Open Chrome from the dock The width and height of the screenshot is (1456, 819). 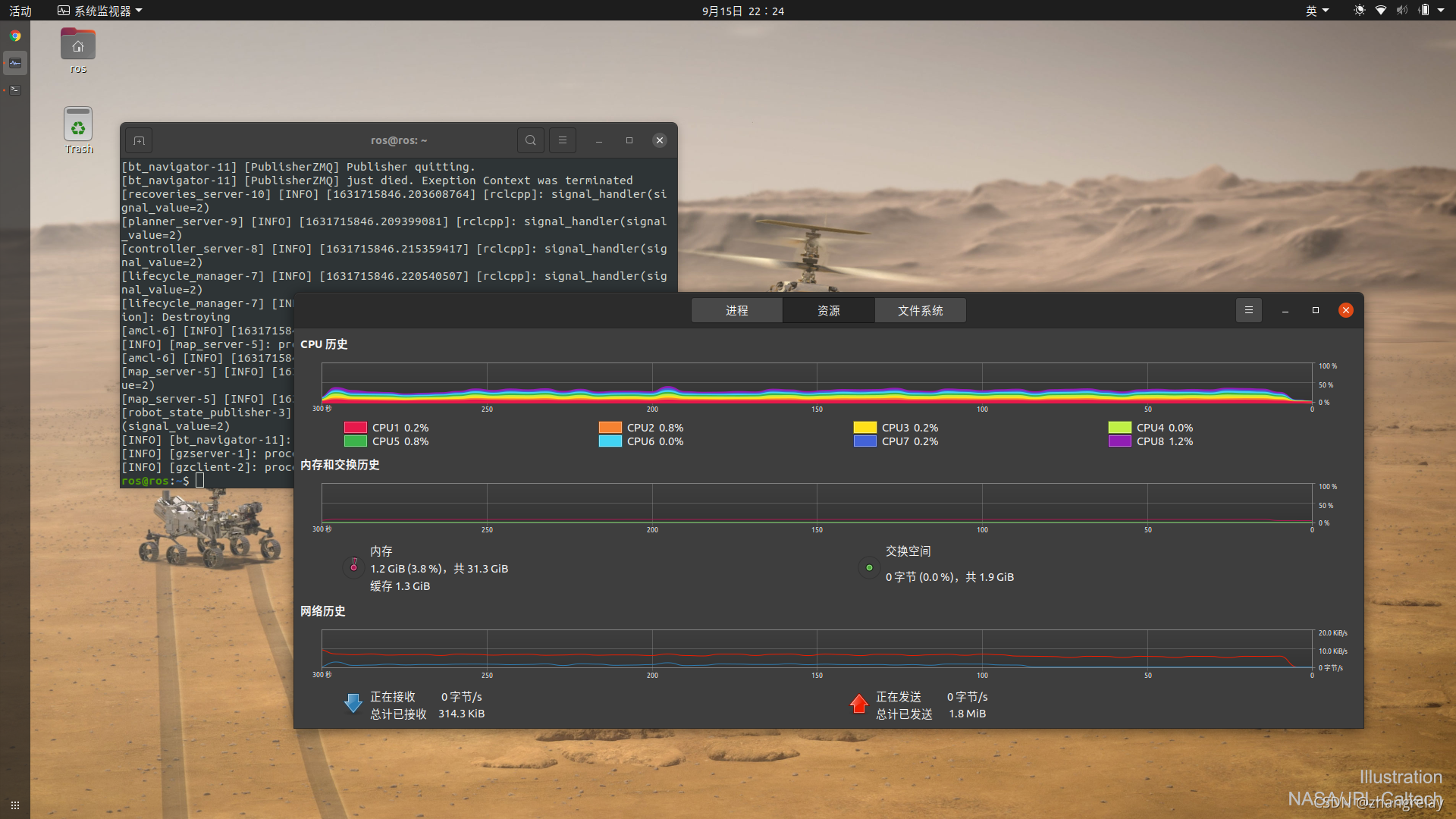[x=15, y=36]
